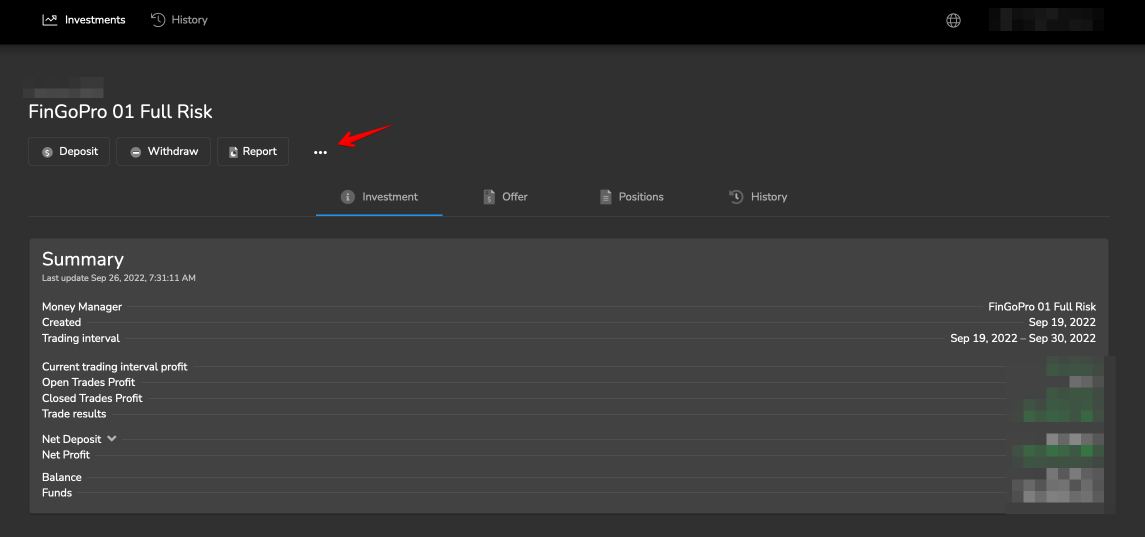Click the globe language icon

953,20
